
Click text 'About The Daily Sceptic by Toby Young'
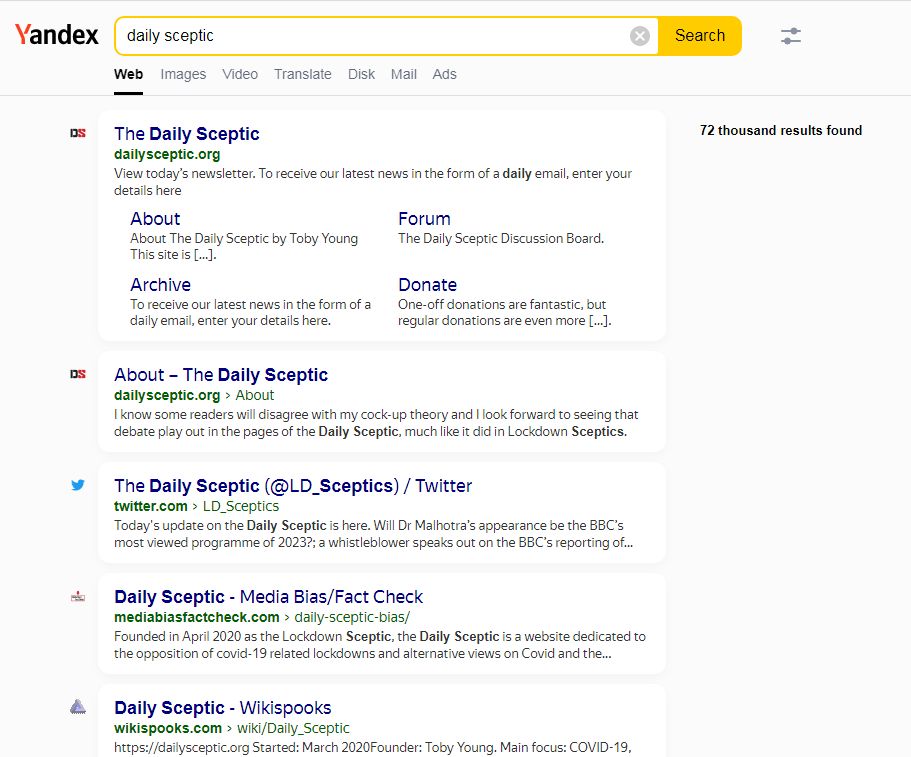[x=244, y=239]
